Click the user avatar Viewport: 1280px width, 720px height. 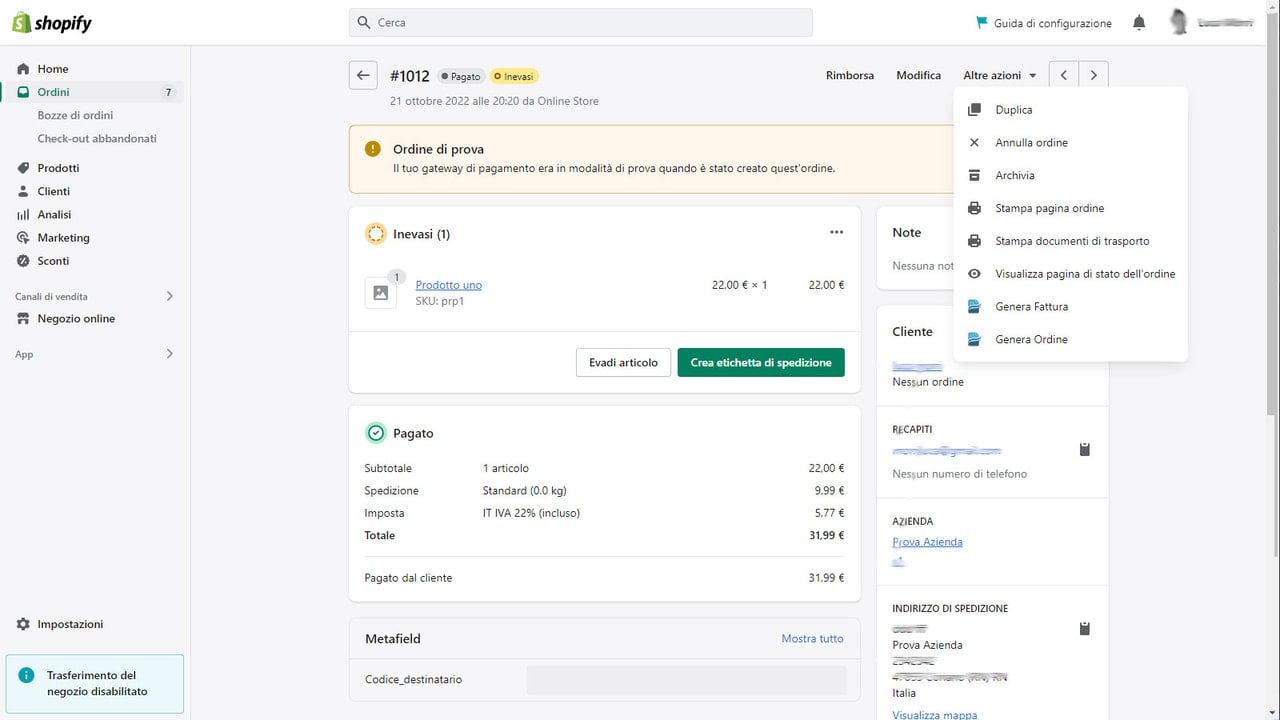tap(1179, 22)
